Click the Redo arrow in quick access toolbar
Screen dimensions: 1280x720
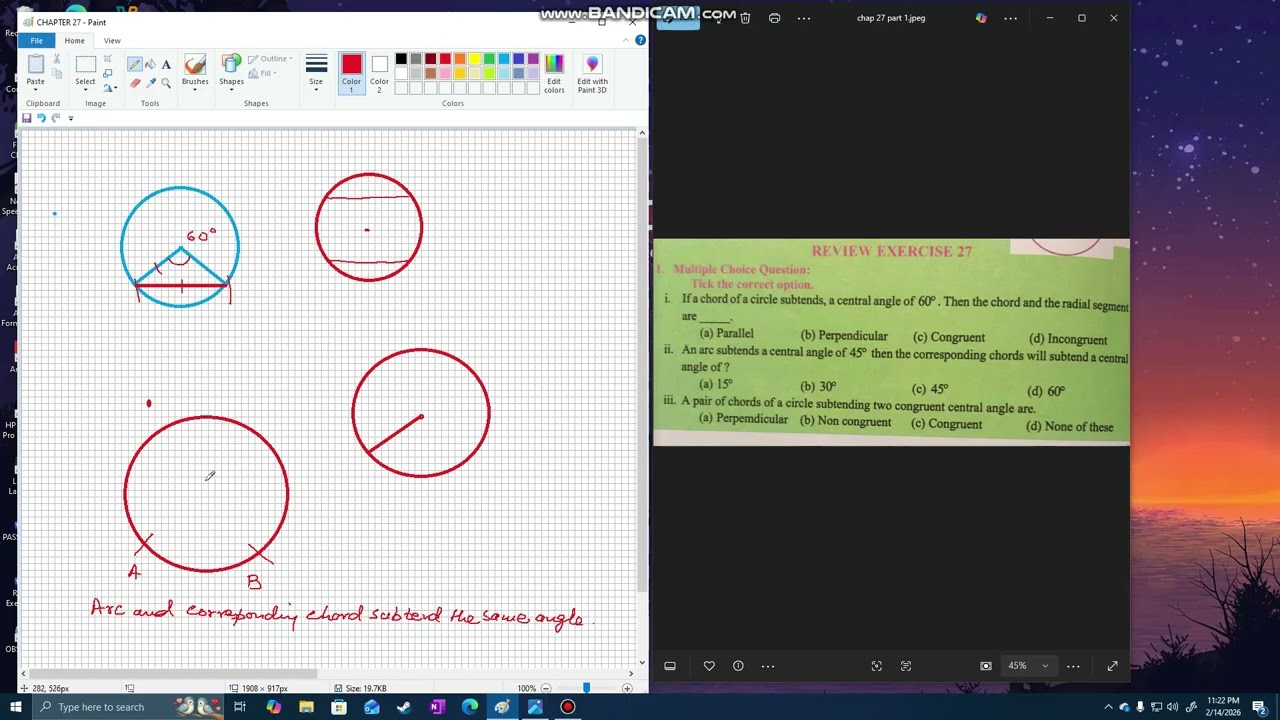(x=56, y=118)
